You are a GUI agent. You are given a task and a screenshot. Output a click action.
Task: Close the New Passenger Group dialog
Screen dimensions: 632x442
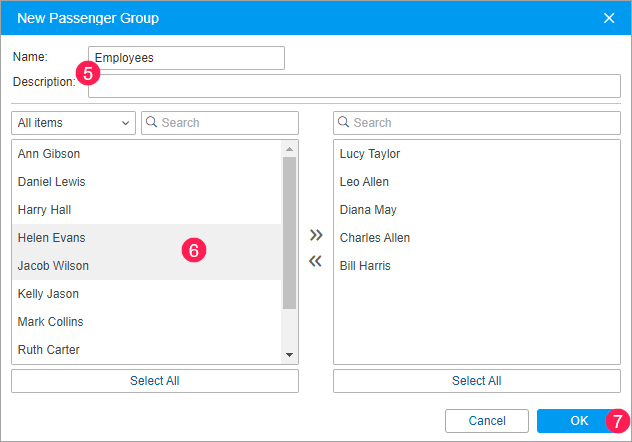pos(609,18)
